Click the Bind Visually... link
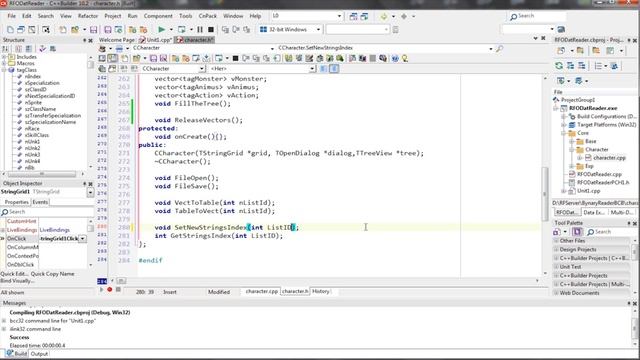The height and width of the screenshot is (360, 640). [x=17, y=281]
